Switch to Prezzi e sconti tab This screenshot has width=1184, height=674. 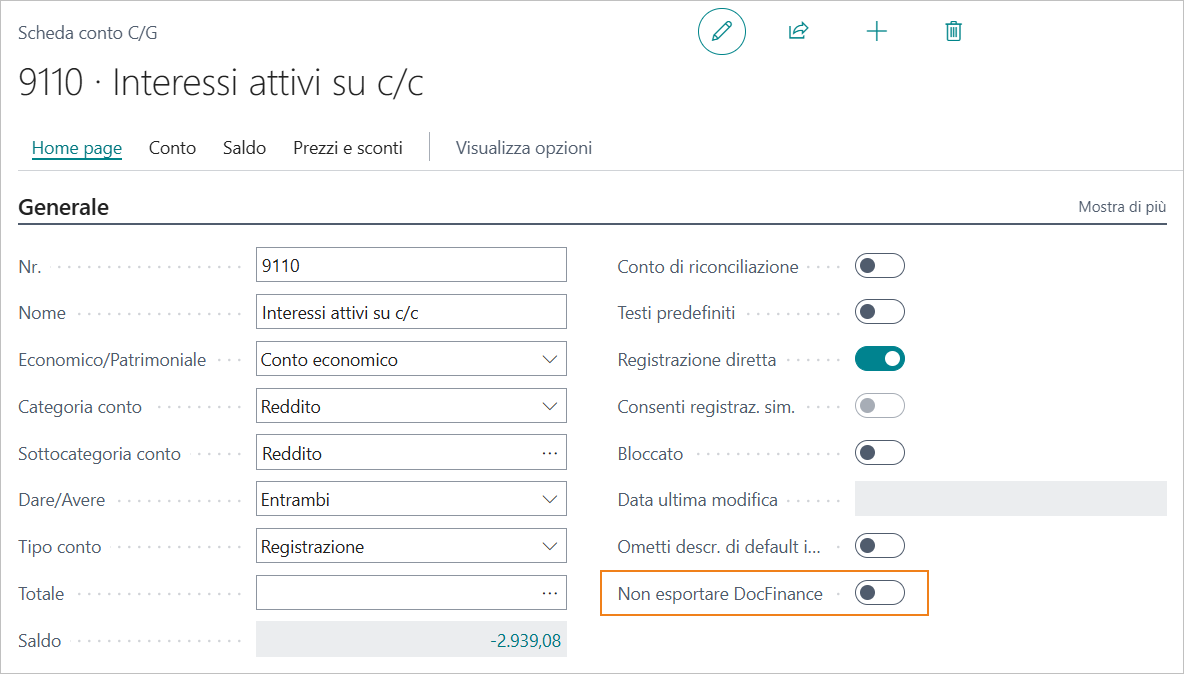347,148
